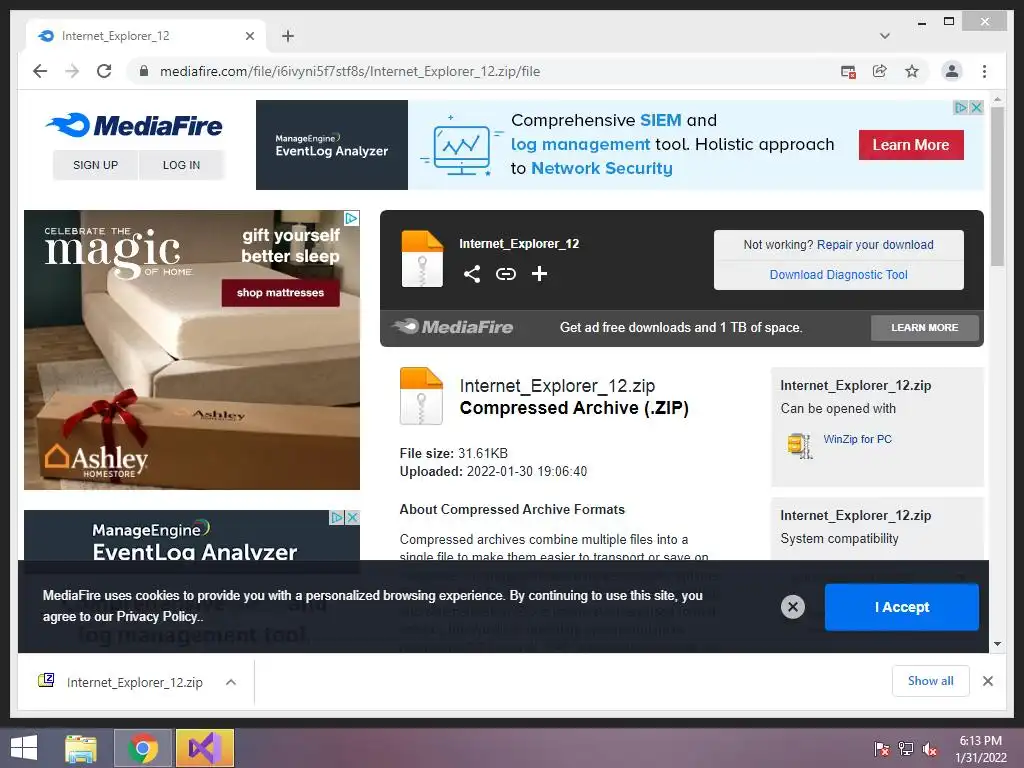Image resolution: width=1024 pixels, height=768 pixels.
Task: Click the scrollbar down arrow
Action: pos(997,644)
